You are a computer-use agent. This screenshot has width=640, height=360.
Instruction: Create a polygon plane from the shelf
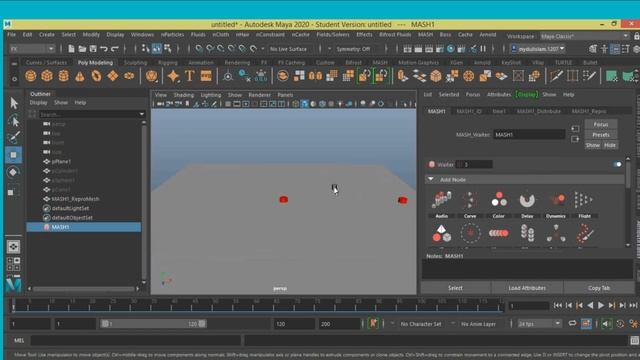point(113,76)
